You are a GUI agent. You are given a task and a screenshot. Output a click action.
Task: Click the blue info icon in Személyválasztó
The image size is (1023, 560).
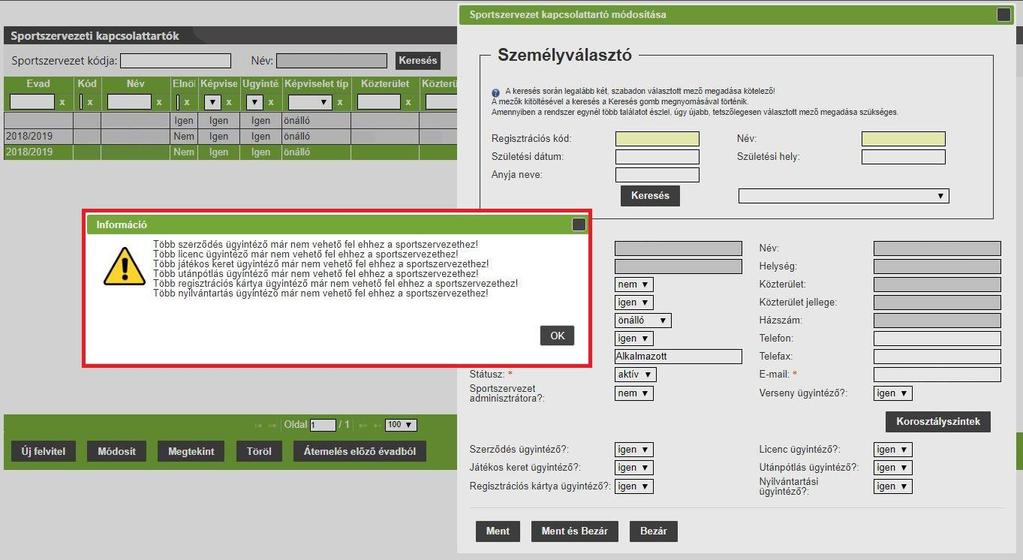(x=496, y=93)
